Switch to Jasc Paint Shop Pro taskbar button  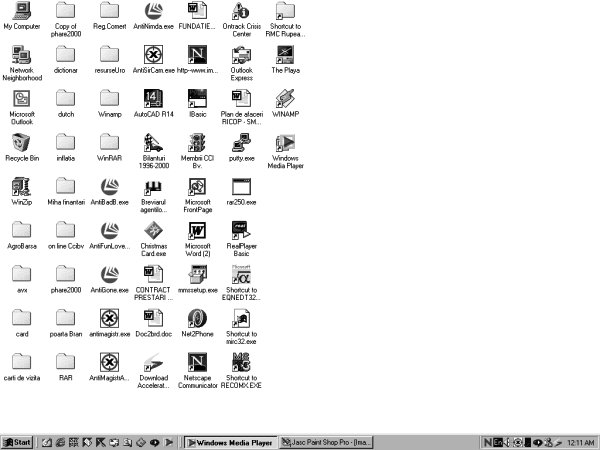click(326, 442)
